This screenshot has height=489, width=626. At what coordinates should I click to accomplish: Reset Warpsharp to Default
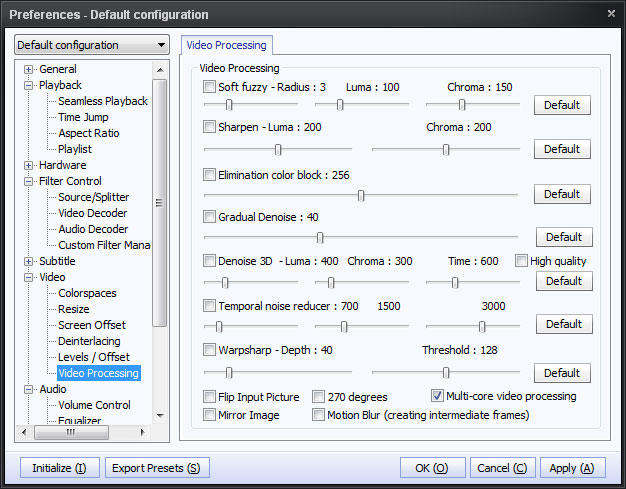(562, 373)
